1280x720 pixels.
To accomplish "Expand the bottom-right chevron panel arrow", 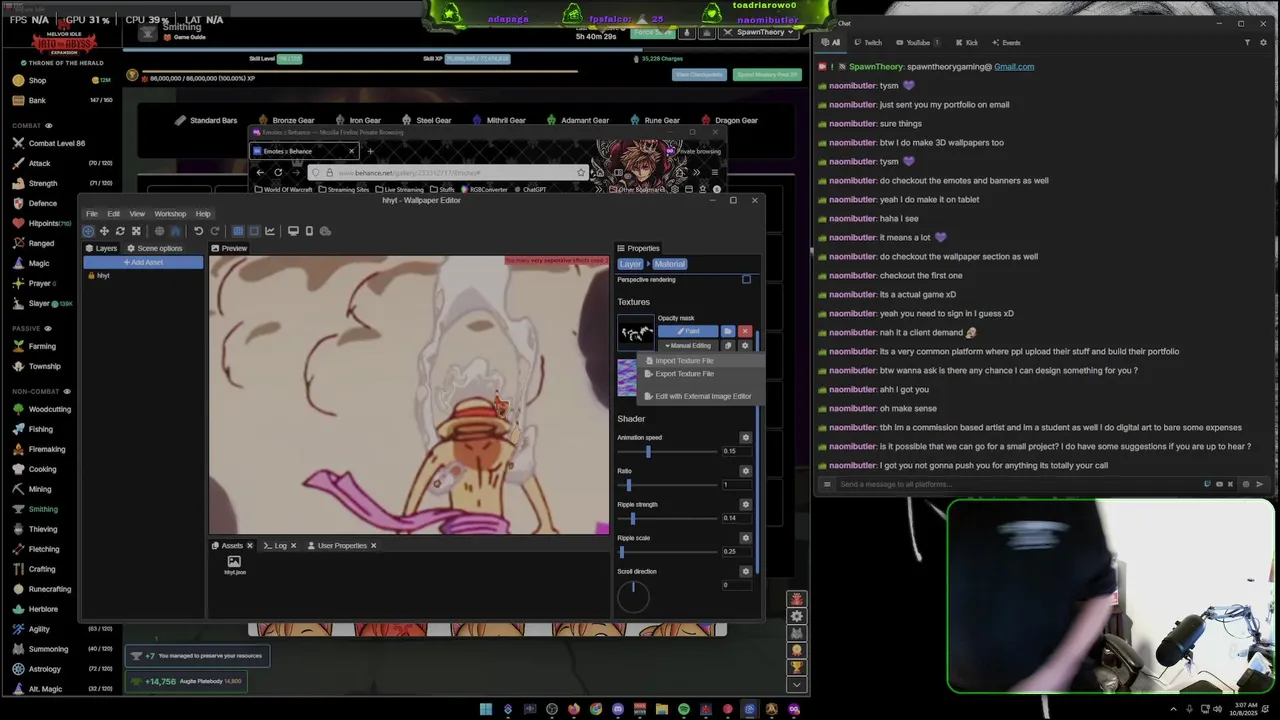I will pyautogui.click(x=796, y=685).
